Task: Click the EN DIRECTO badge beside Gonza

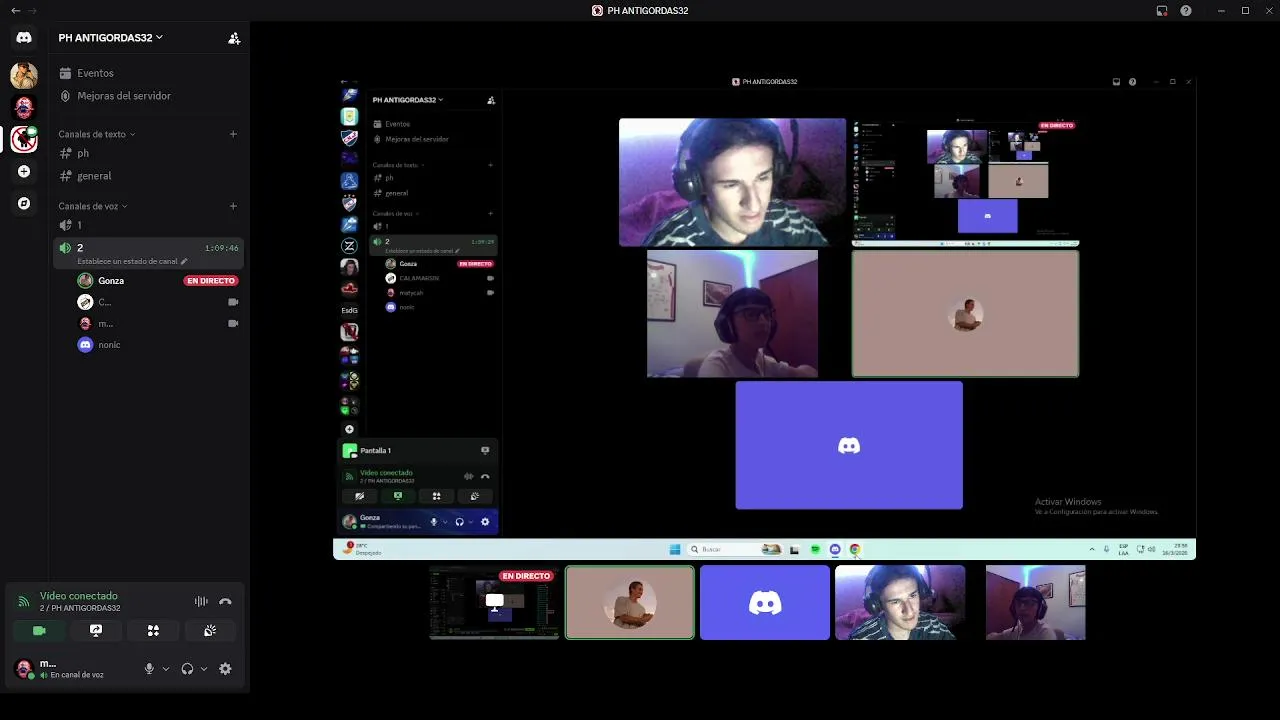Action: pyautogui.click(x=211, y=281)
